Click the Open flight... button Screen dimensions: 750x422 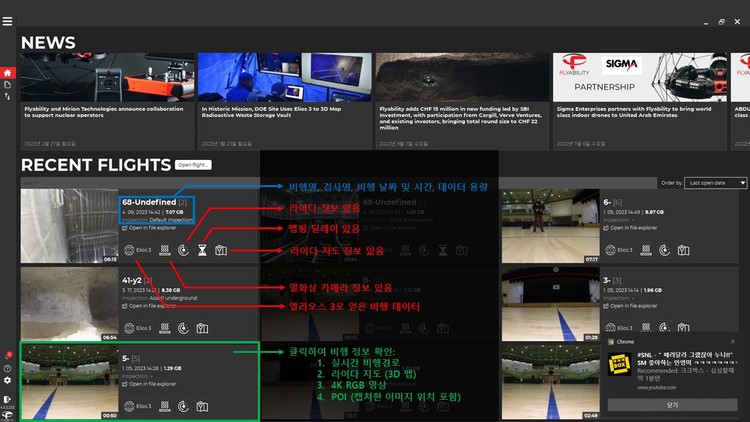pos(193,165)
